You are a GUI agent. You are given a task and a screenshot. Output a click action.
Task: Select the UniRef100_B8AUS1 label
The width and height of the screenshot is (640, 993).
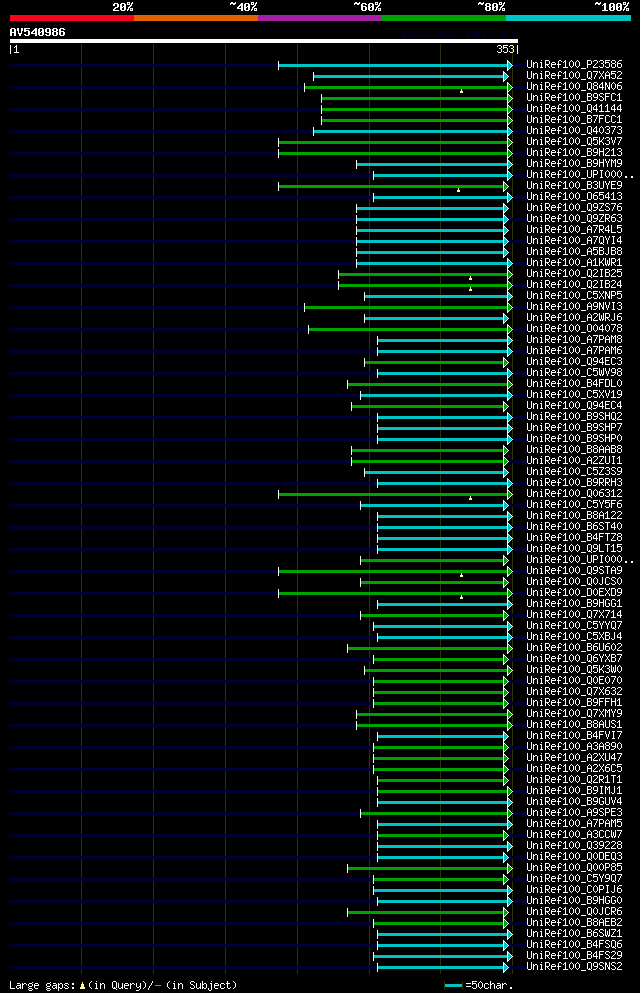point(574,724)
